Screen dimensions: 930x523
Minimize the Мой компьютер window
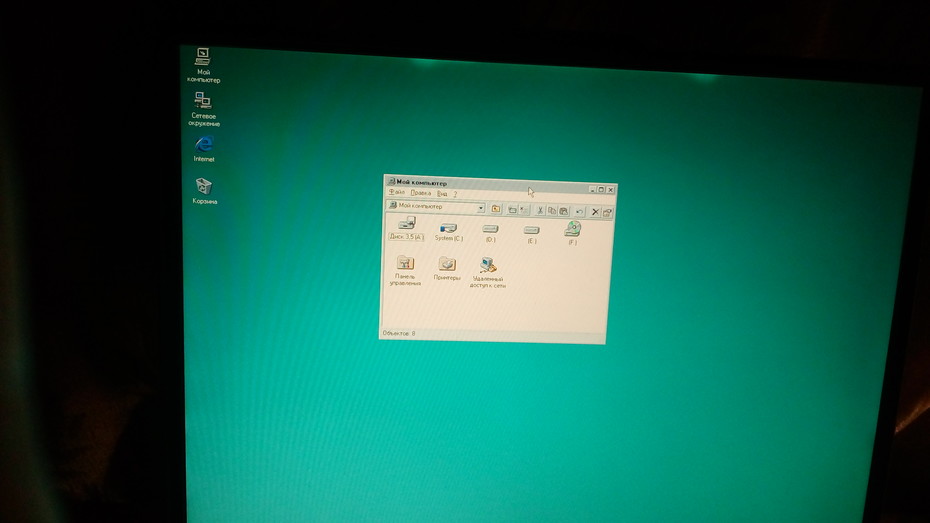coord(593,189)
